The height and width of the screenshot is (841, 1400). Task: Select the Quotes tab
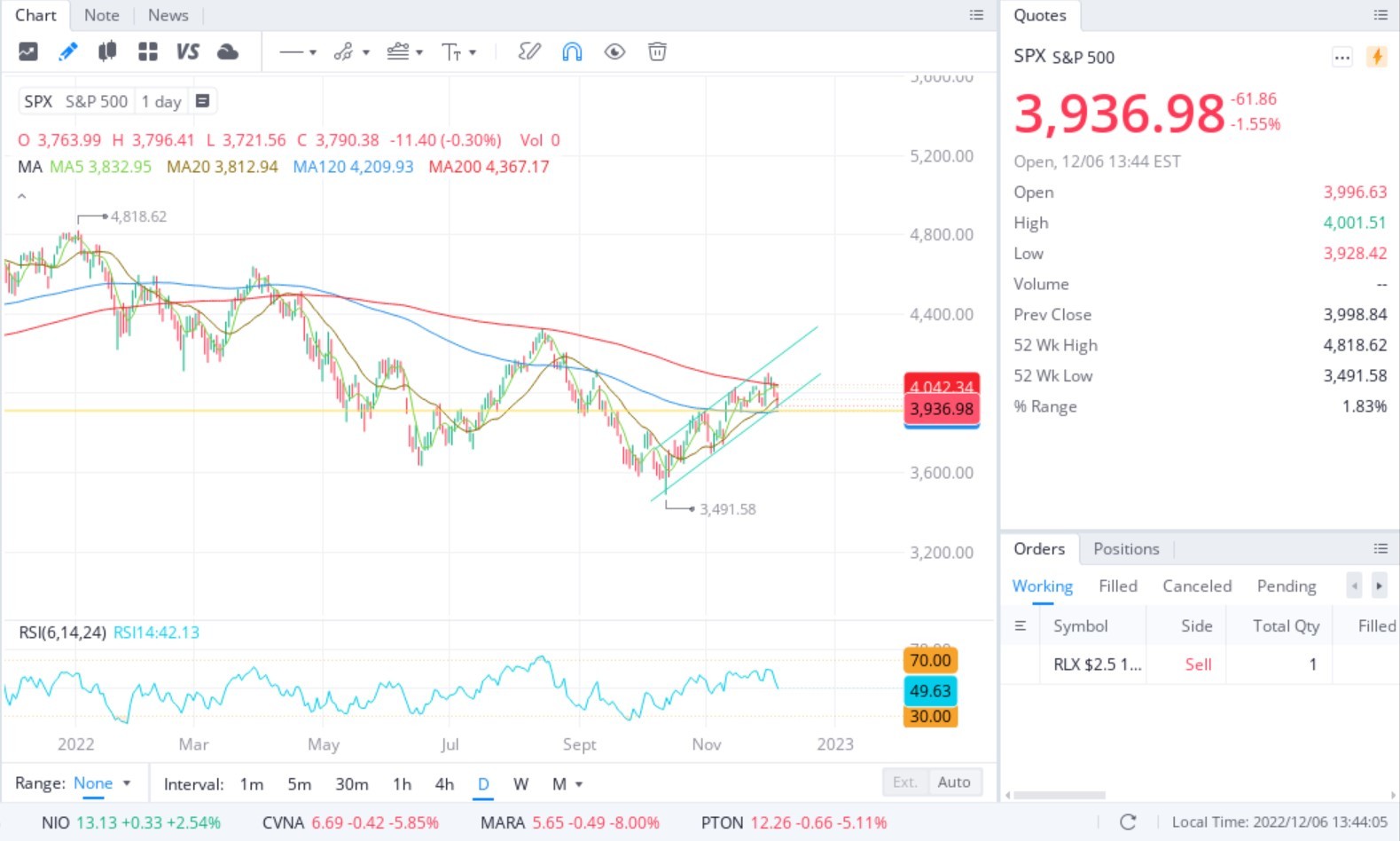[1039, 15]
